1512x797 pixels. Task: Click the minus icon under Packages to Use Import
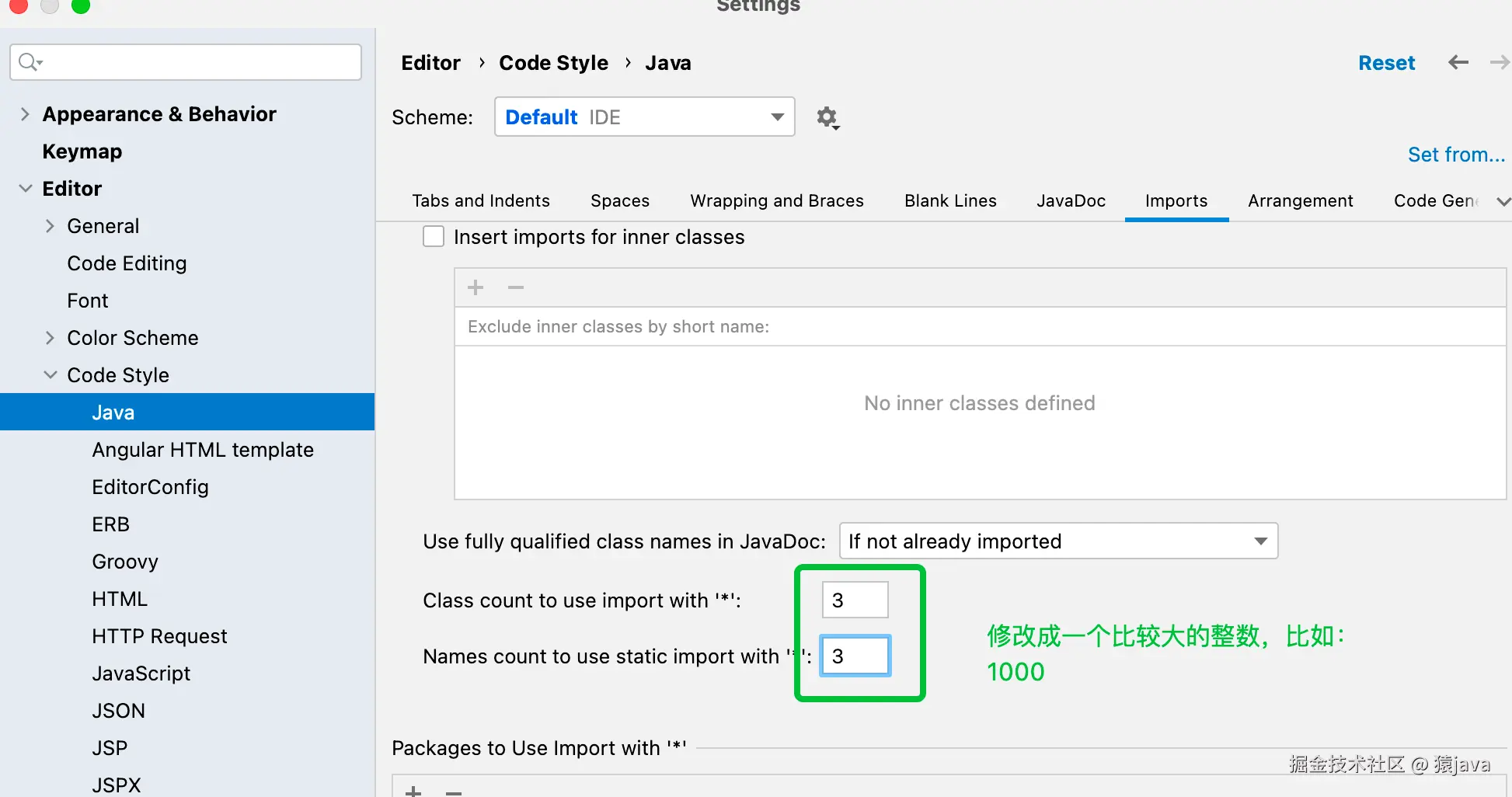tap(454, 792)
